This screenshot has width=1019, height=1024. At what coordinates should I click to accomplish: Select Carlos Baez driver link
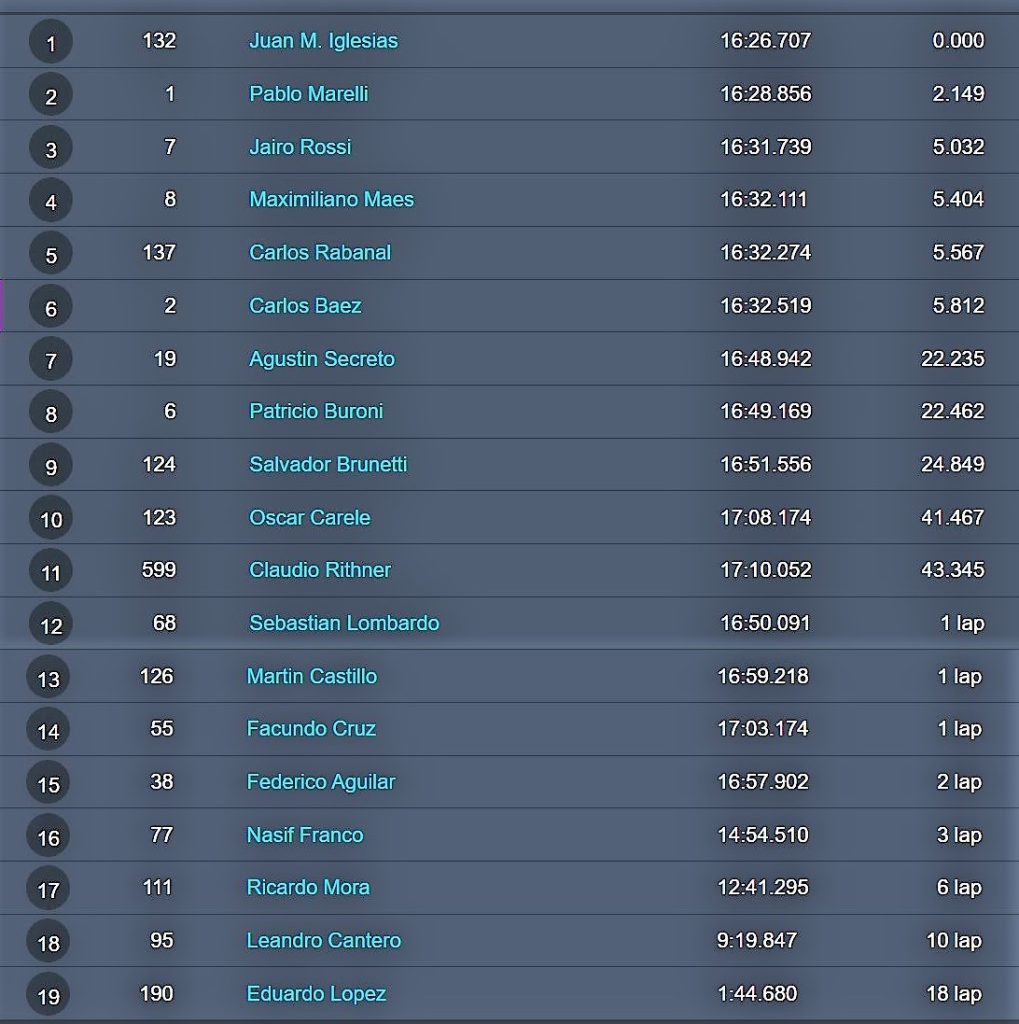click(x=305, y=306)
